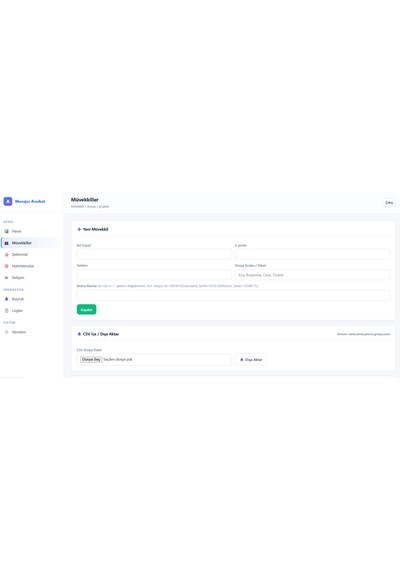Click the green Kaydet button

coord(87,310)
